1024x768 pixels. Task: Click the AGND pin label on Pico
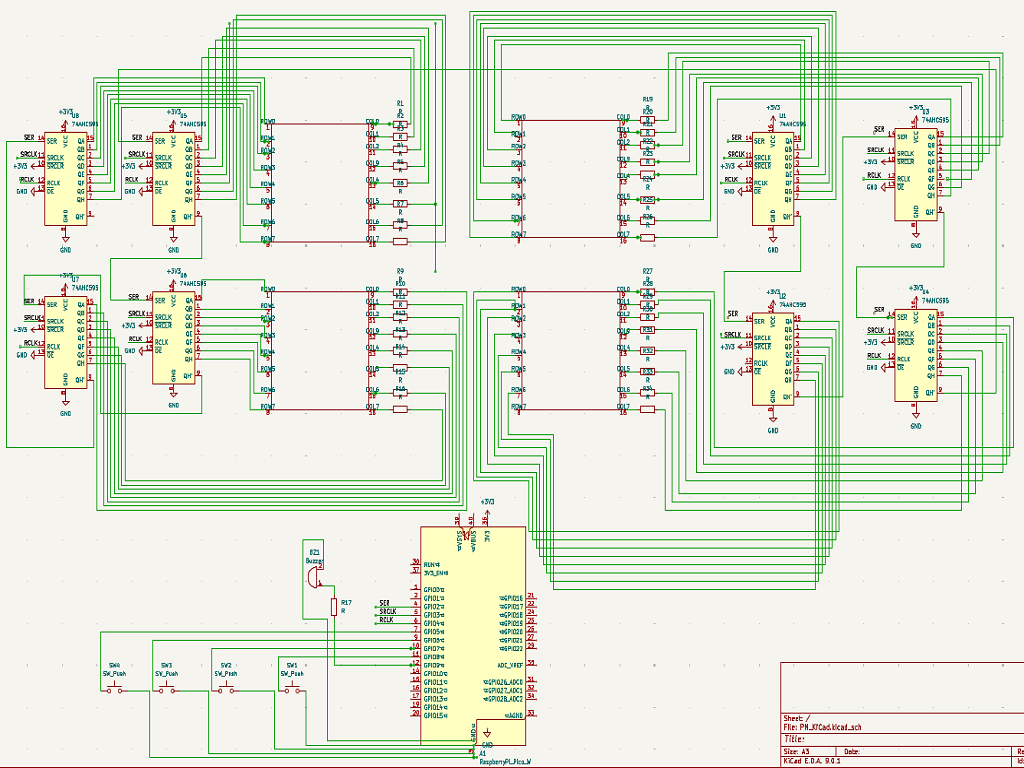pos(514,716)
